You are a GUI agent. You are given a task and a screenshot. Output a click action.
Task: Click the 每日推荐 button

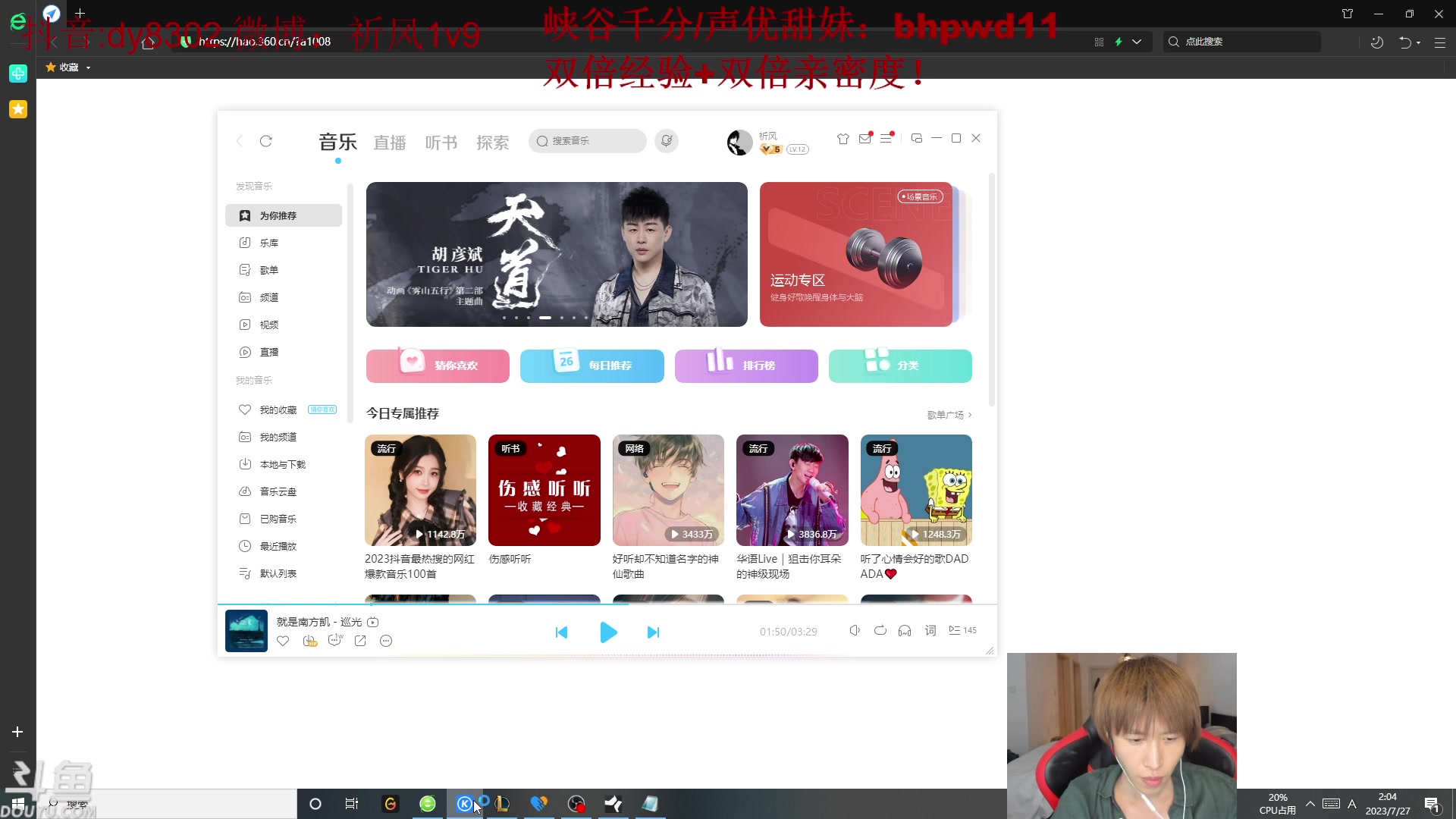pyautogui.click(x=592, y=366)
